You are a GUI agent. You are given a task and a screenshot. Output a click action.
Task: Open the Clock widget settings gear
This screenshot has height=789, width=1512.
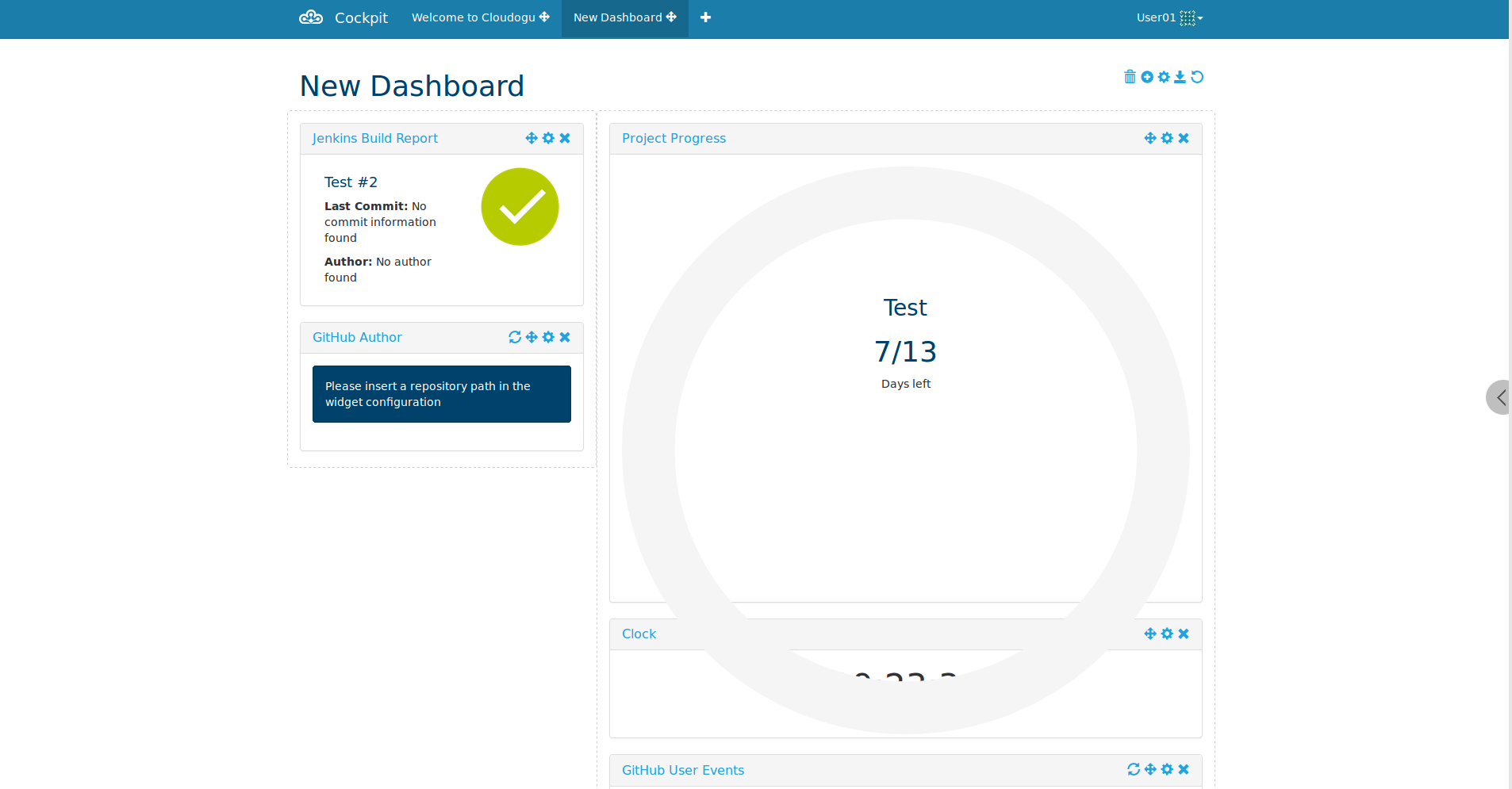coord(1167,634)
